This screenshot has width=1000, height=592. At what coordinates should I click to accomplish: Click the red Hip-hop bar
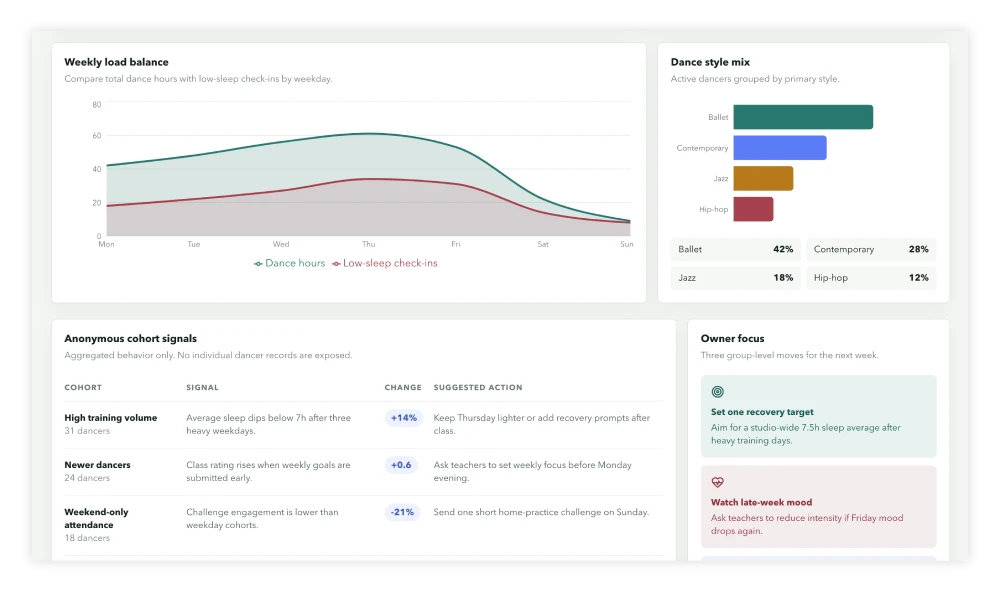click(x=753, y=209)
